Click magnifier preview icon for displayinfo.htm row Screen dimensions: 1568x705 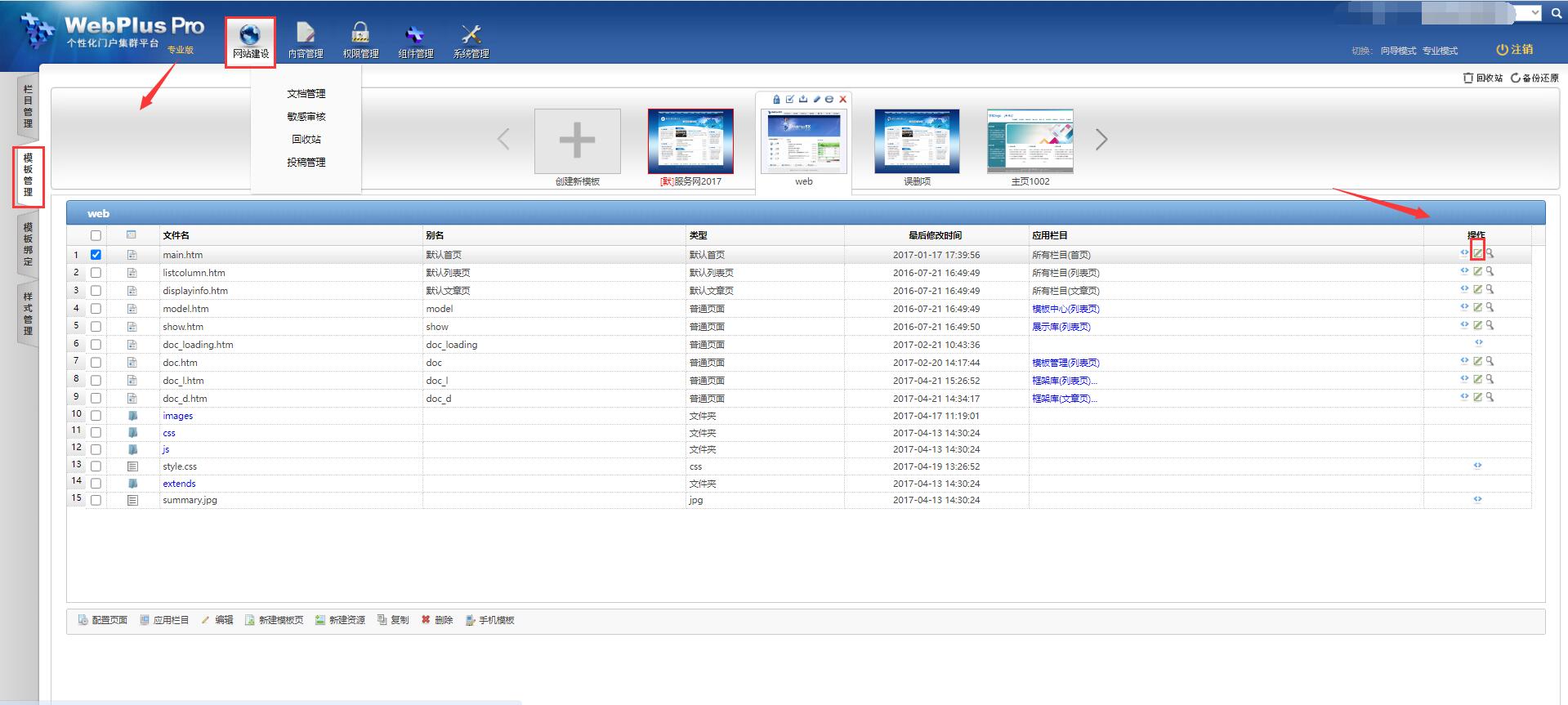tap(1490, 289)
